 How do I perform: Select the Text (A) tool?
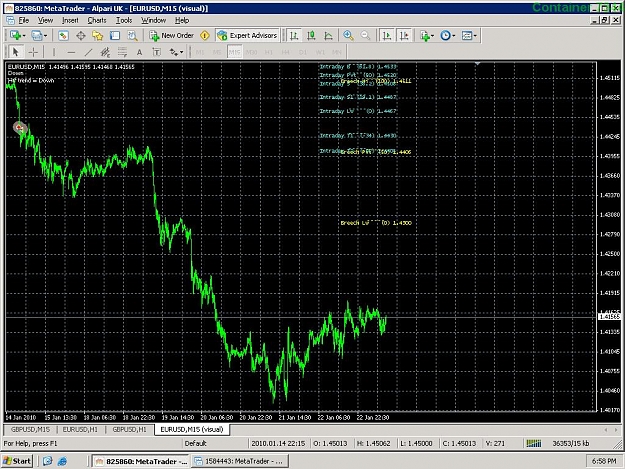(139, 52)
